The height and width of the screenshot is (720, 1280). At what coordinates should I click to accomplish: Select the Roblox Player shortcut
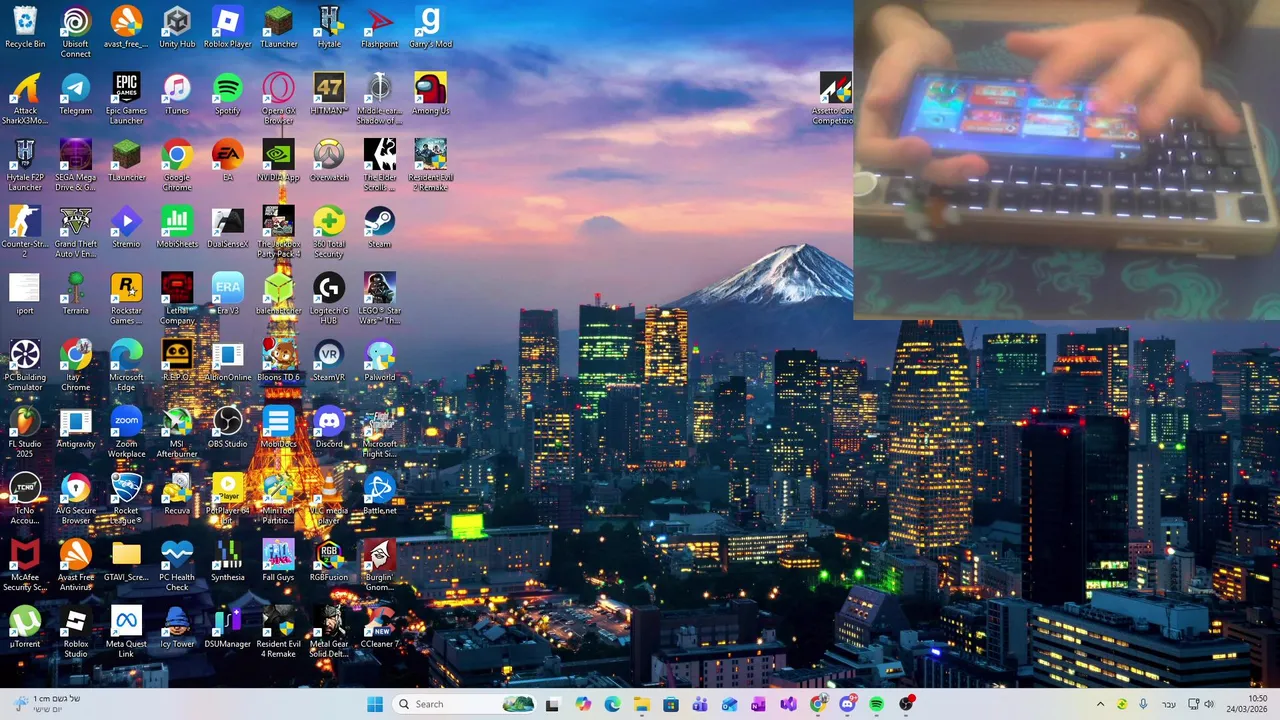pos(228,27)
